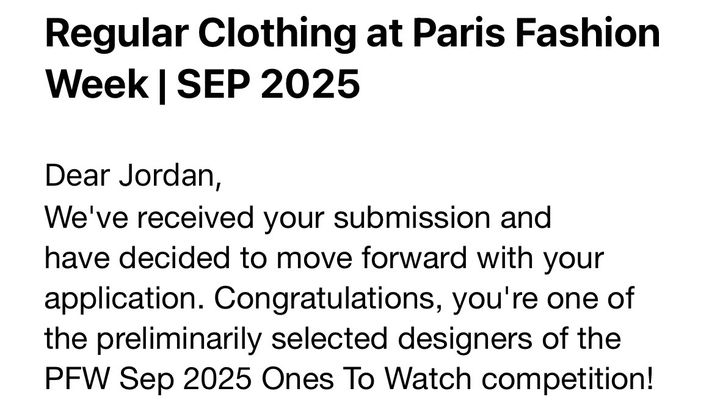720x405 pixels.
Task: Click the word "forward" in the body
Action: tap(414, 258)
